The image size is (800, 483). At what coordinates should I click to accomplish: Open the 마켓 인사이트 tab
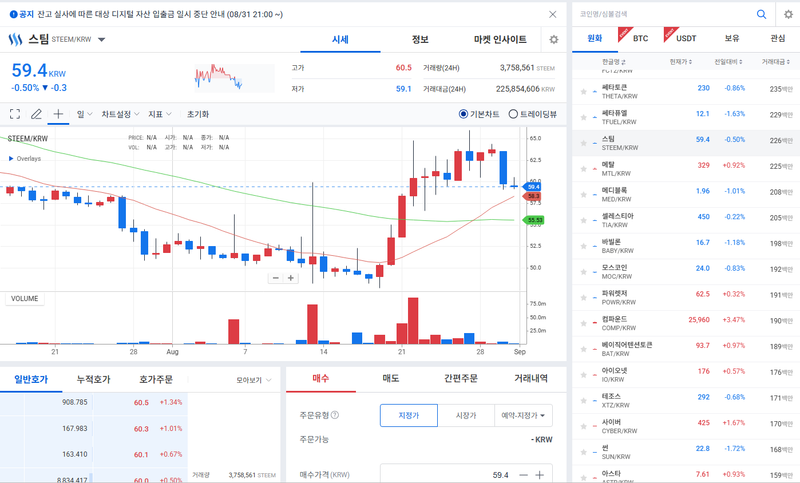coord(500,39)
